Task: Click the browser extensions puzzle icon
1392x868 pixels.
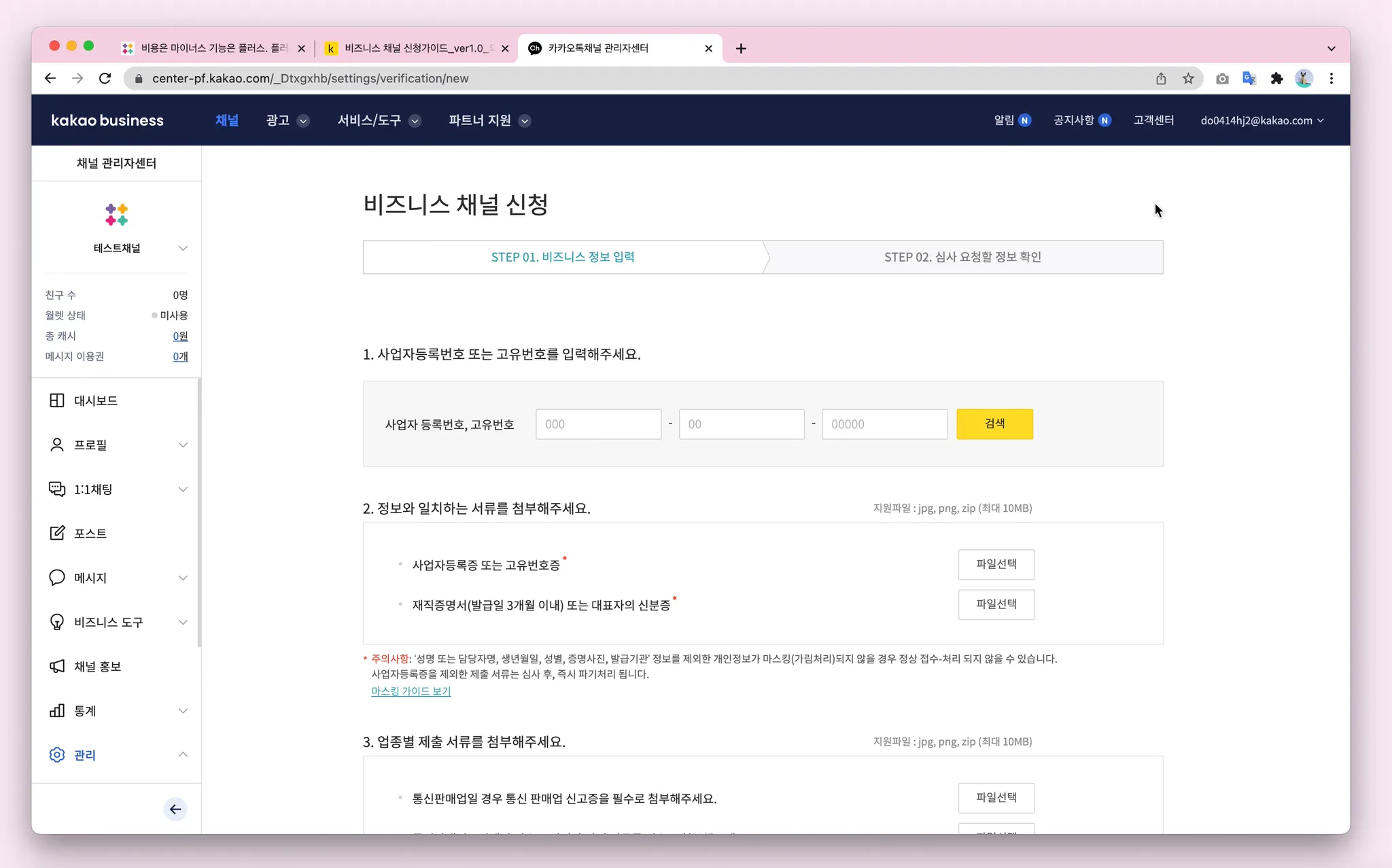Action: [x=1276, y=78]
